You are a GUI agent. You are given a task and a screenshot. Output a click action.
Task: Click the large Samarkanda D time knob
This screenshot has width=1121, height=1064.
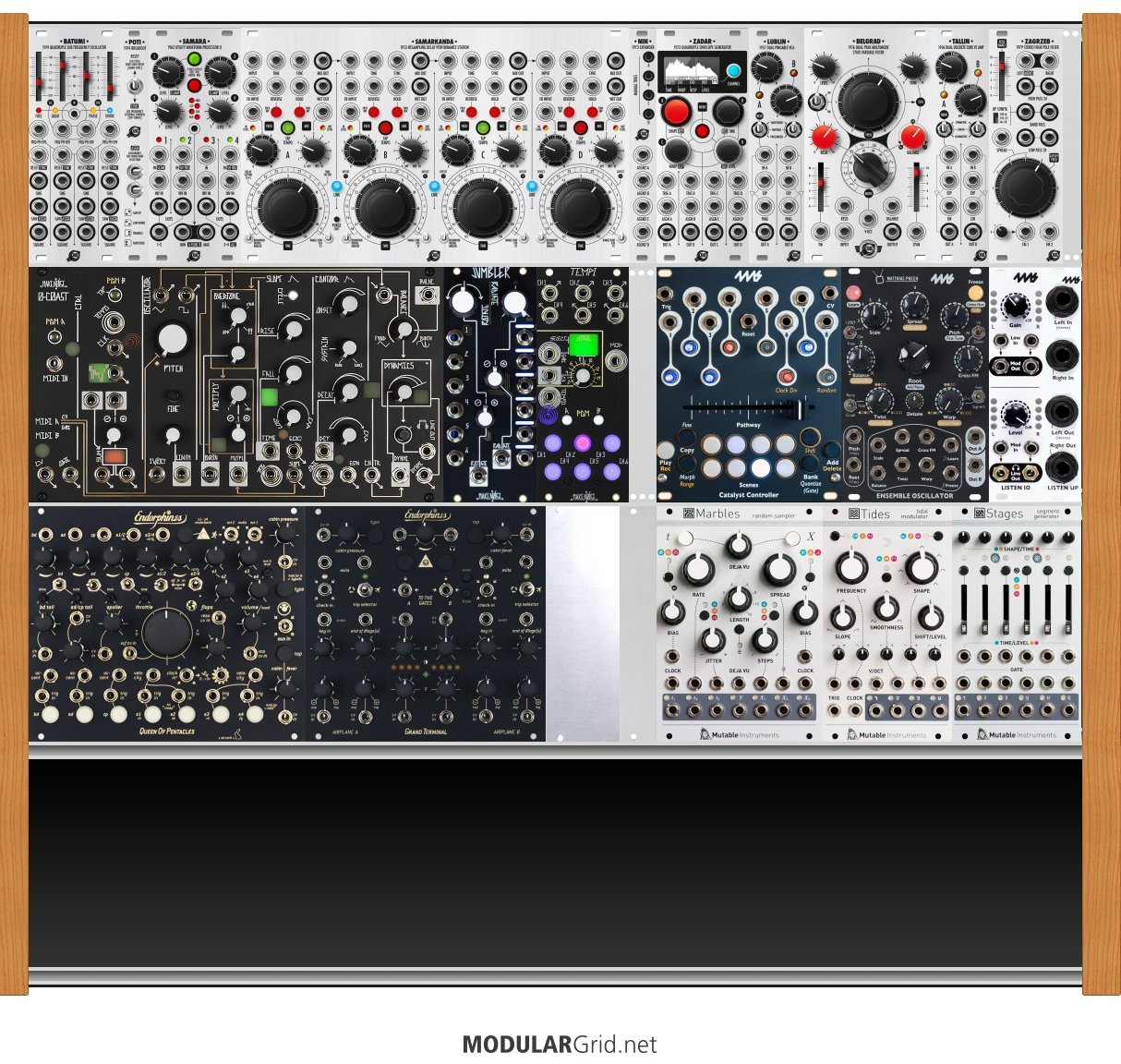coord(580,207)
